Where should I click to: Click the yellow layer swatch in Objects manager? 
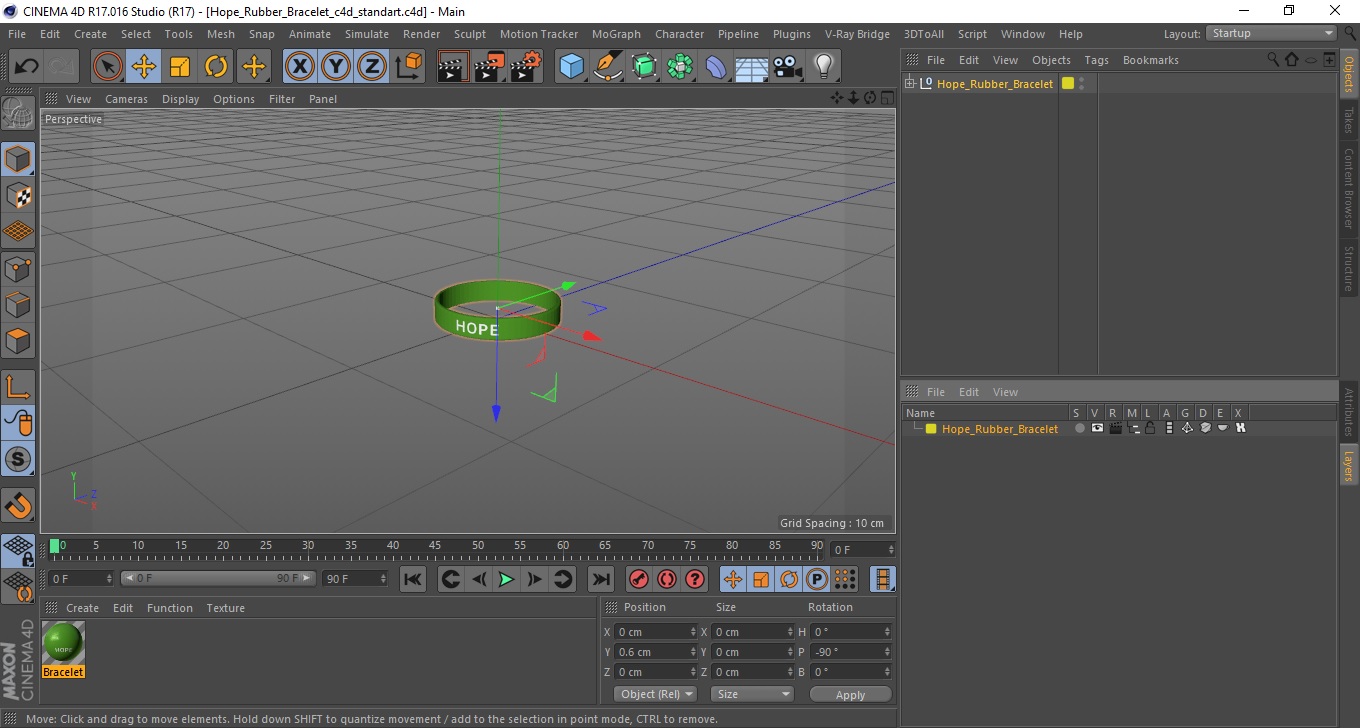(x=1068, y=83)
